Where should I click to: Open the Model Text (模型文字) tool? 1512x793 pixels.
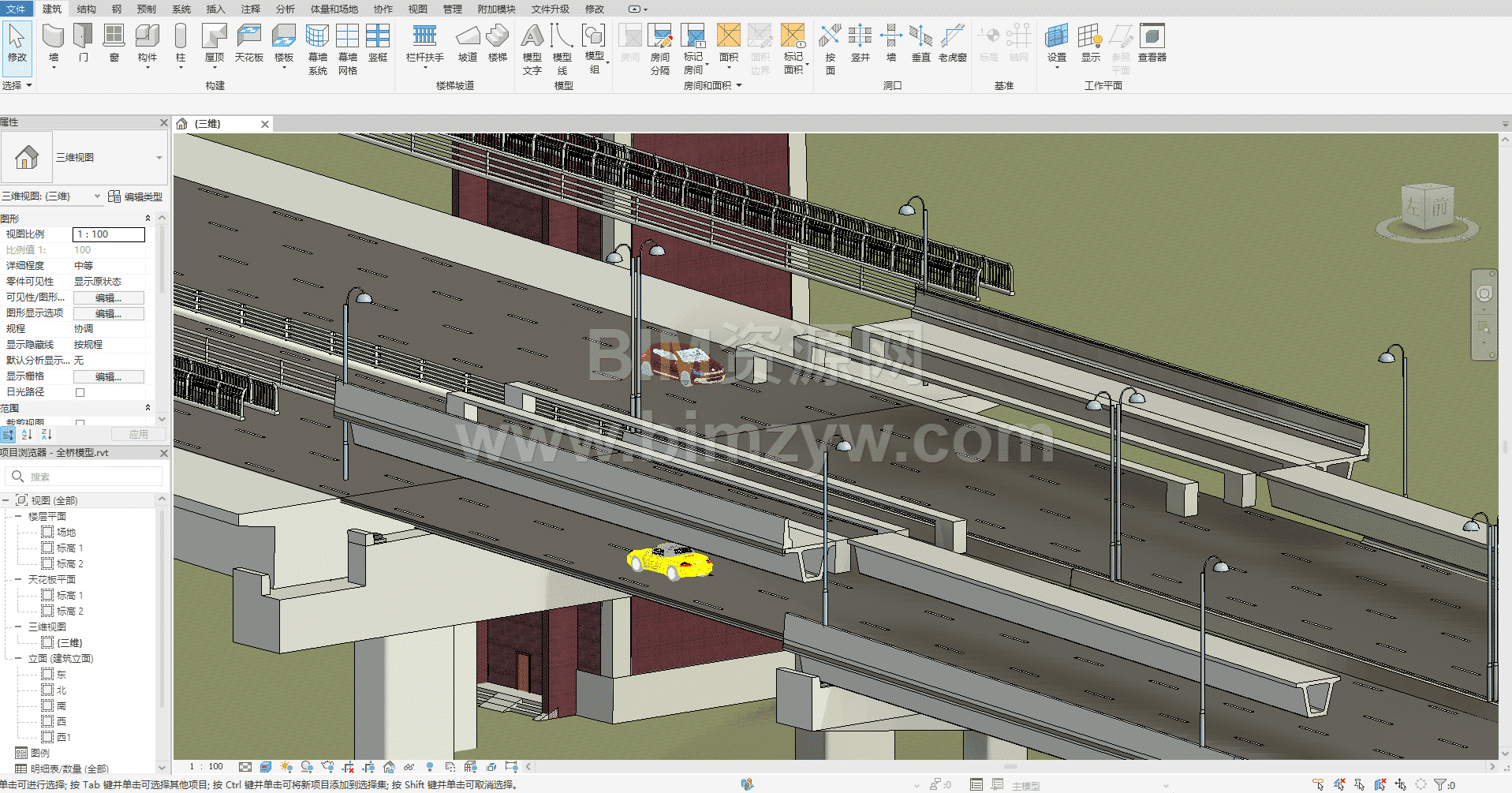(x=532, y=49)
